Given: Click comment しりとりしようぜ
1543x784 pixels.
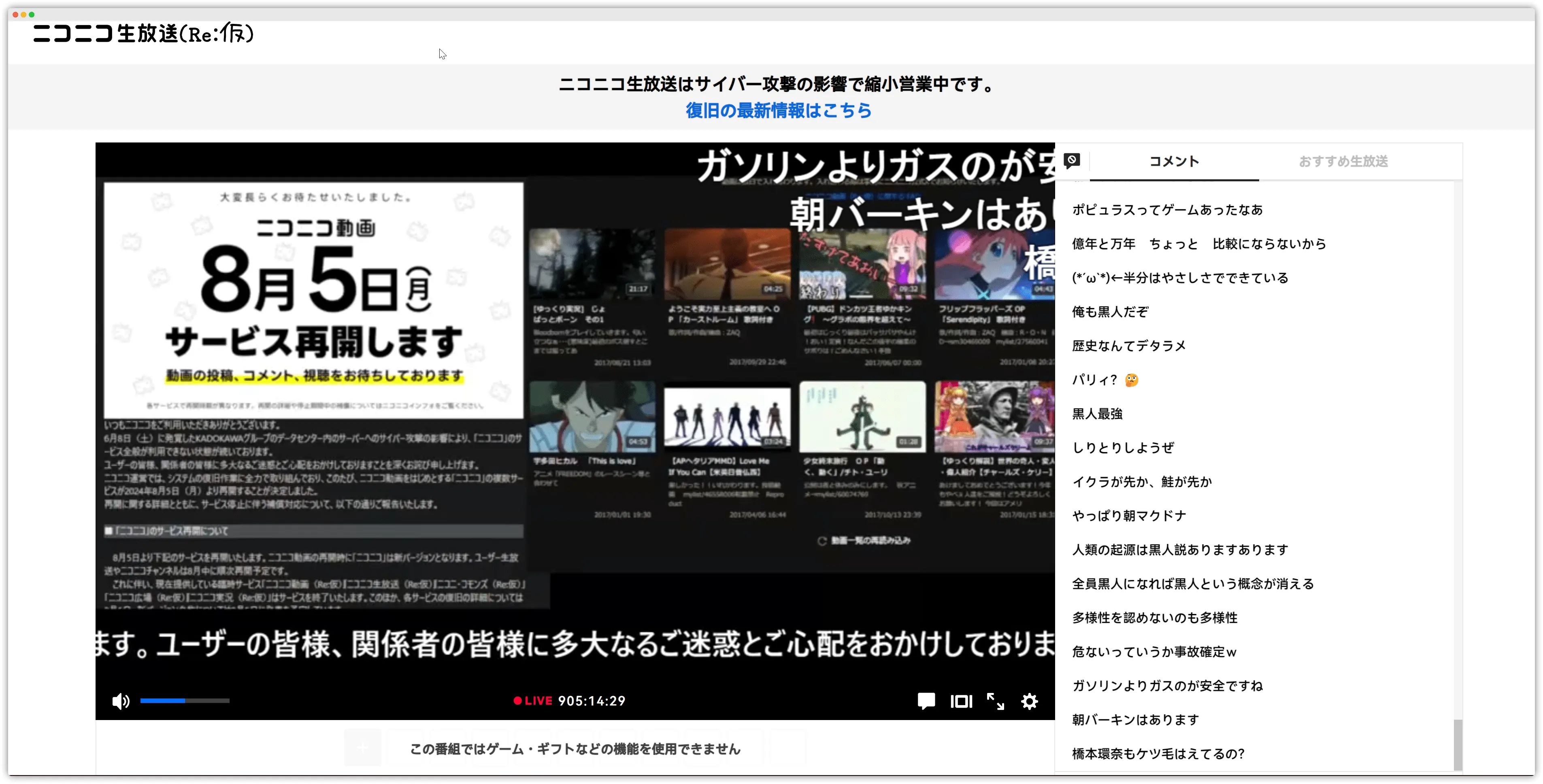Looking at the screenshot, I should (1123, 448).
